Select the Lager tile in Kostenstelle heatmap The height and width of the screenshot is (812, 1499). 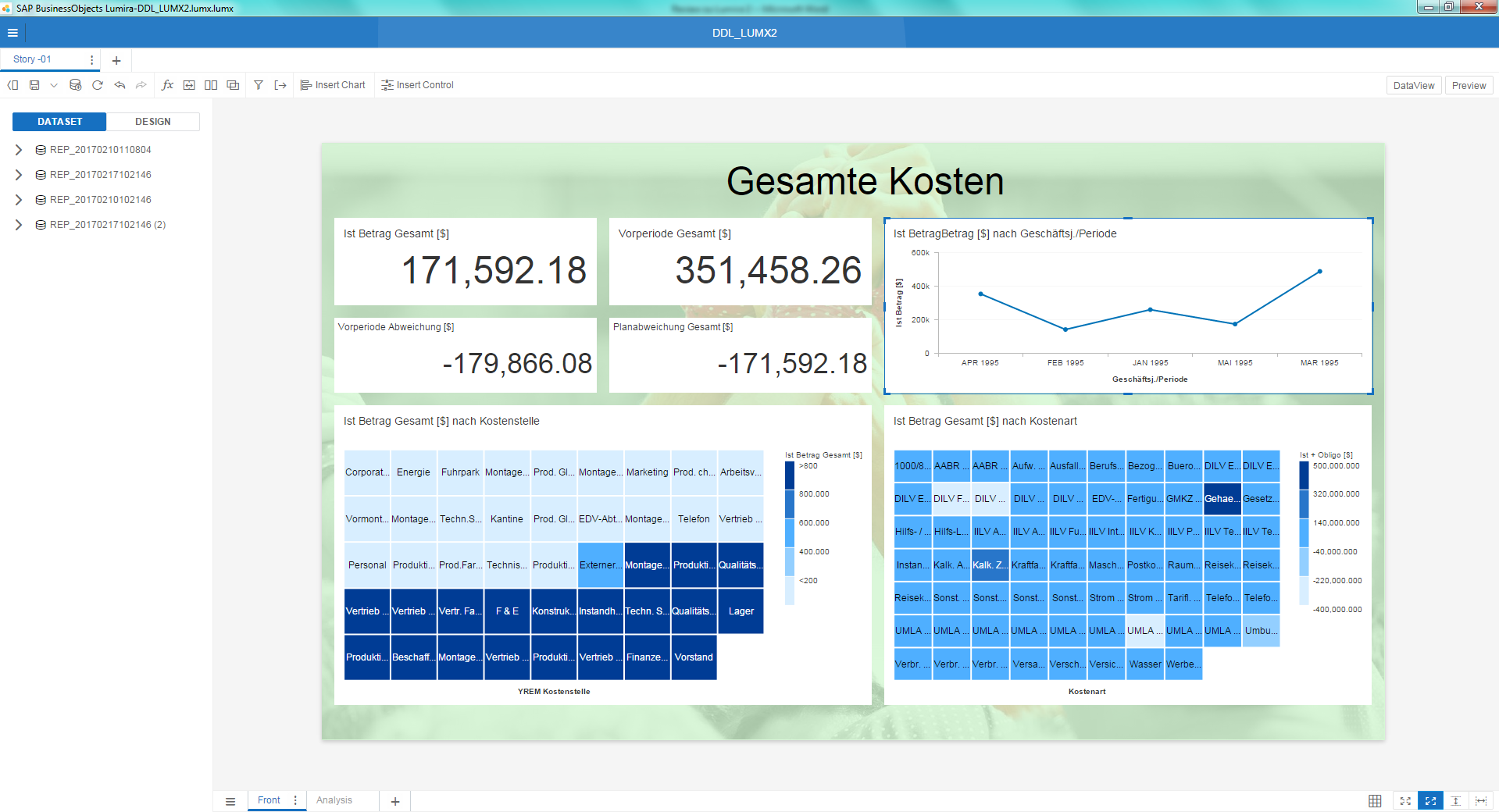[741, 611]
